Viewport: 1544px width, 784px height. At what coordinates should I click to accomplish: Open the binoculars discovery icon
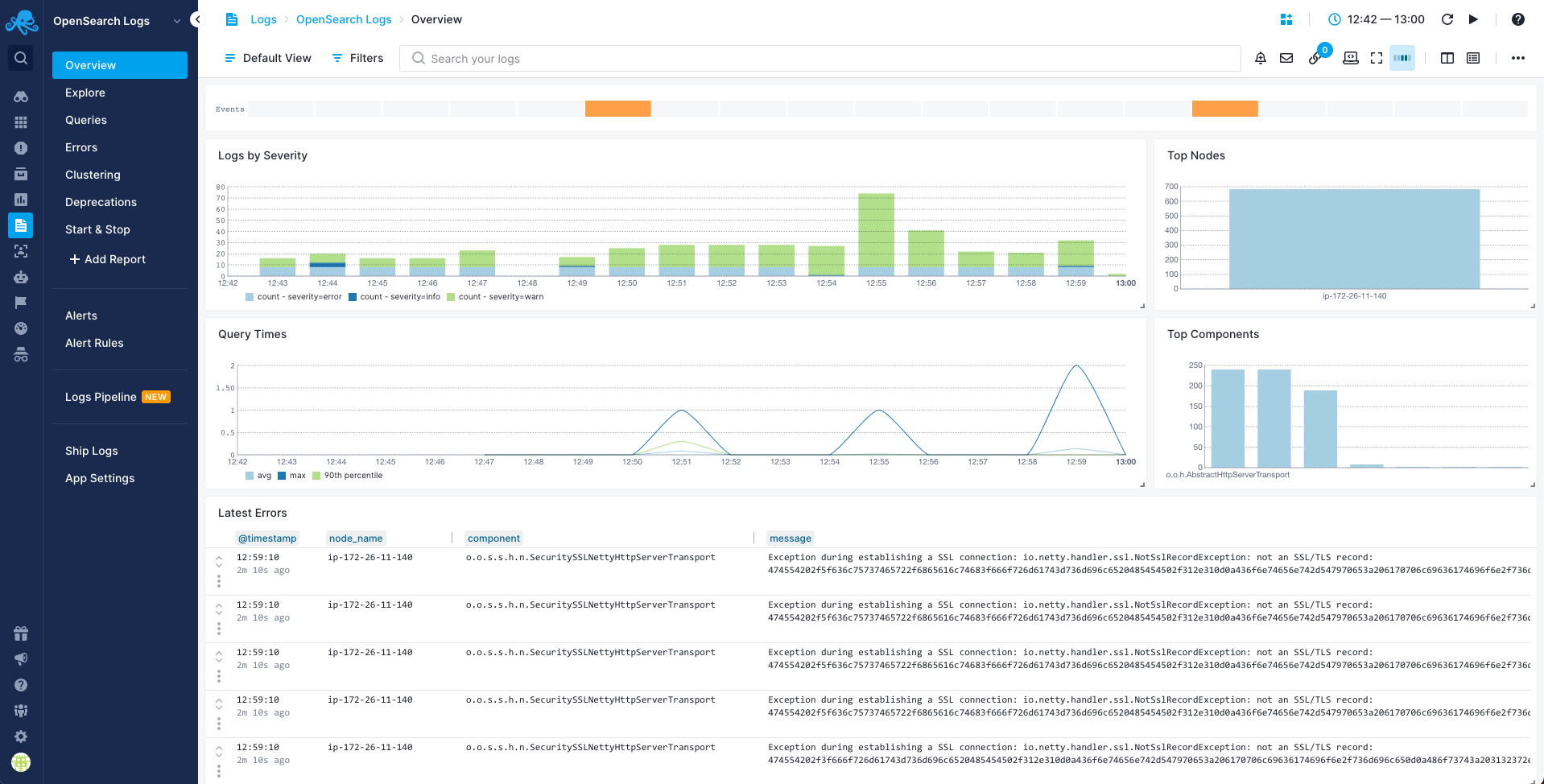(x=21, y=97)
